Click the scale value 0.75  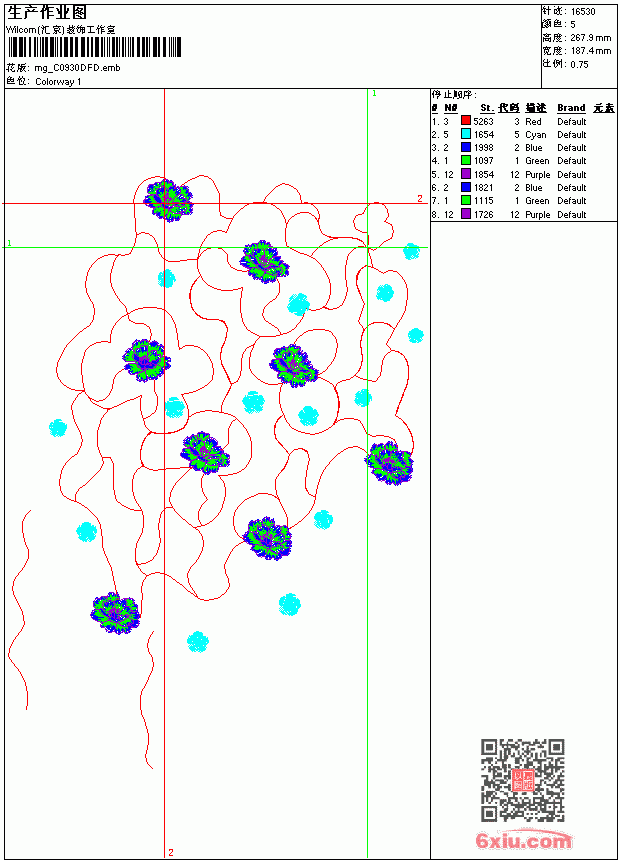pos(579,64)
